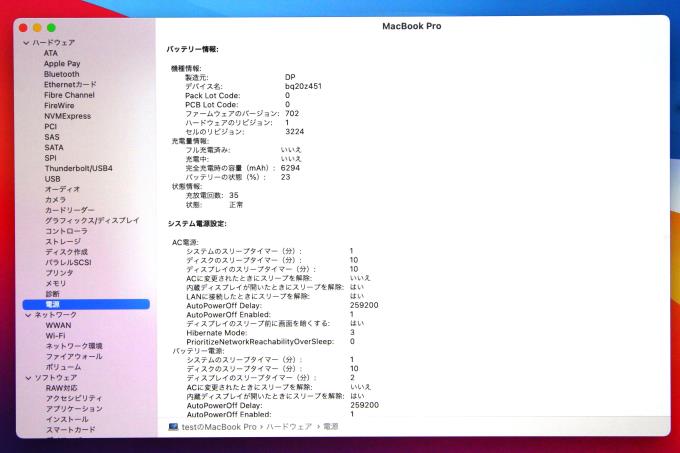Click the green zoom window button

click(51, 28)
